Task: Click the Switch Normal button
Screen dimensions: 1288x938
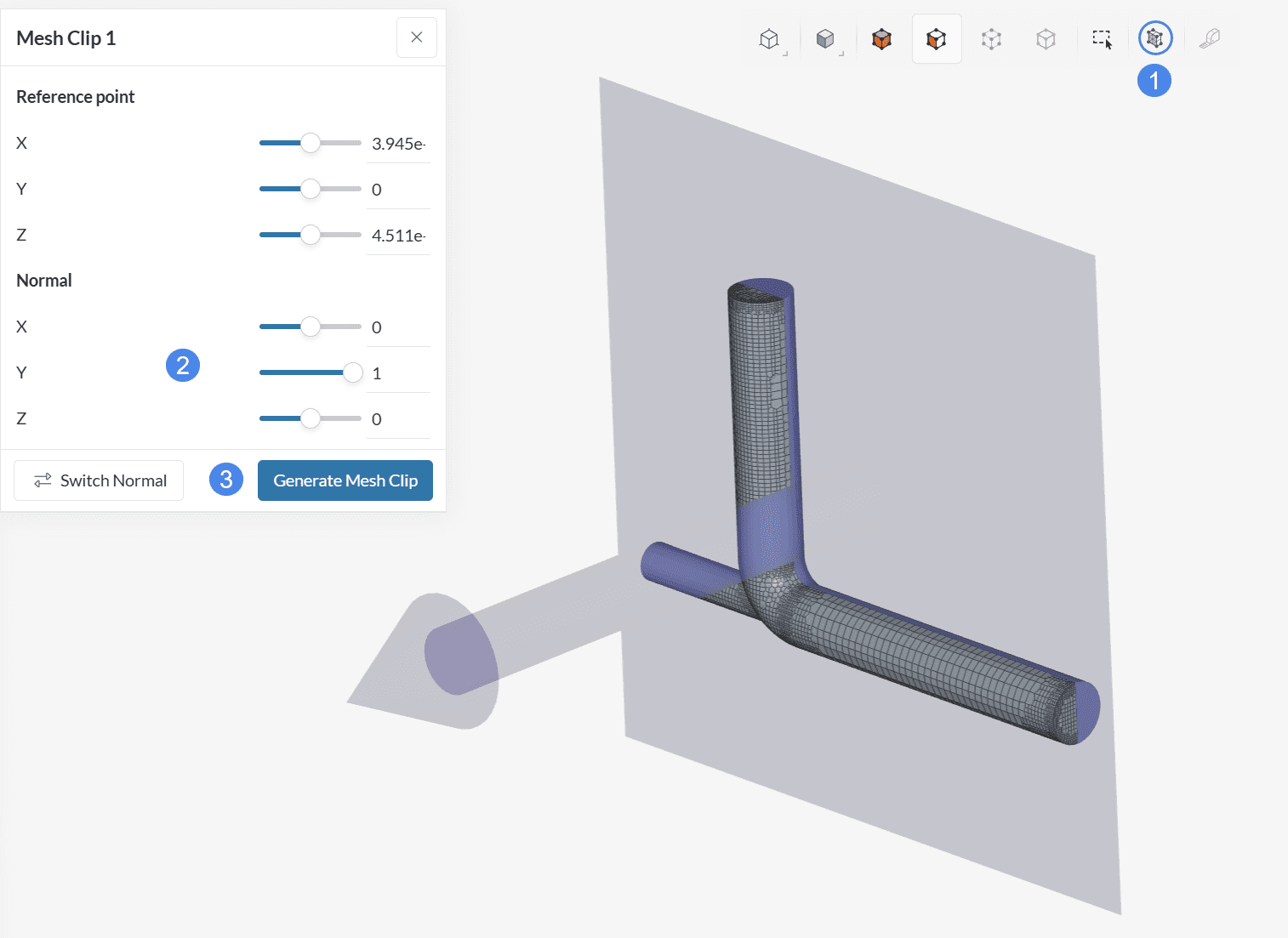Action: (x=99, y=480)
